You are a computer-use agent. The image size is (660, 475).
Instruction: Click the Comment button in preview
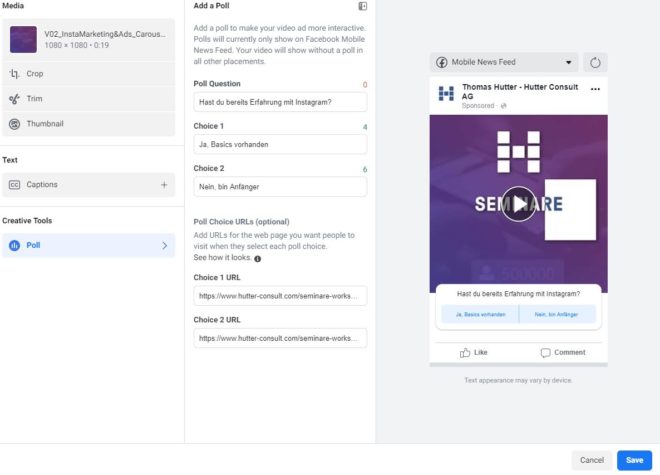coord(563,352)
